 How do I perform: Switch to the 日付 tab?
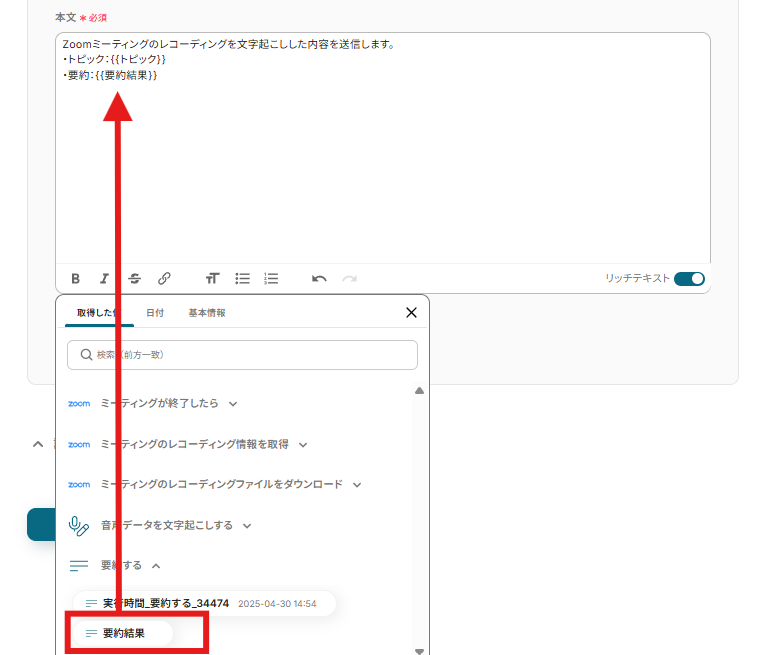(155, 313)
